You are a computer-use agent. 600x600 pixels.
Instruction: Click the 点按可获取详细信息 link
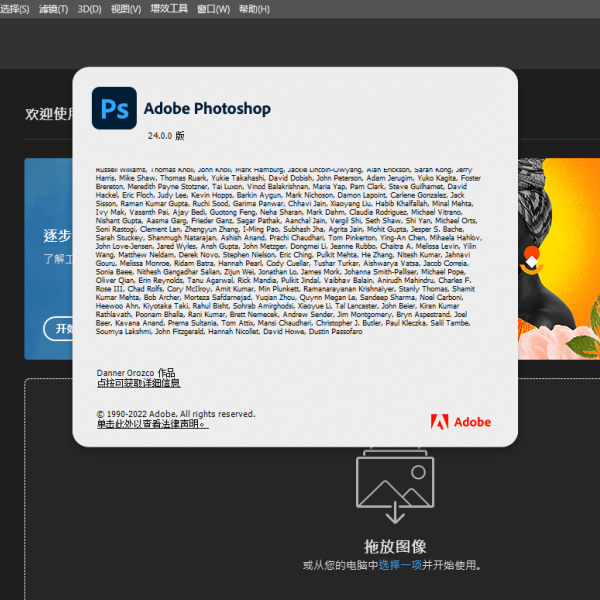coord(138,383)
